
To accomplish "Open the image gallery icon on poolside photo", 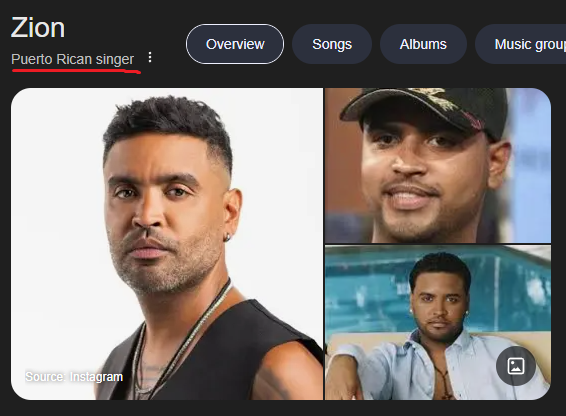I will (516, 366).
